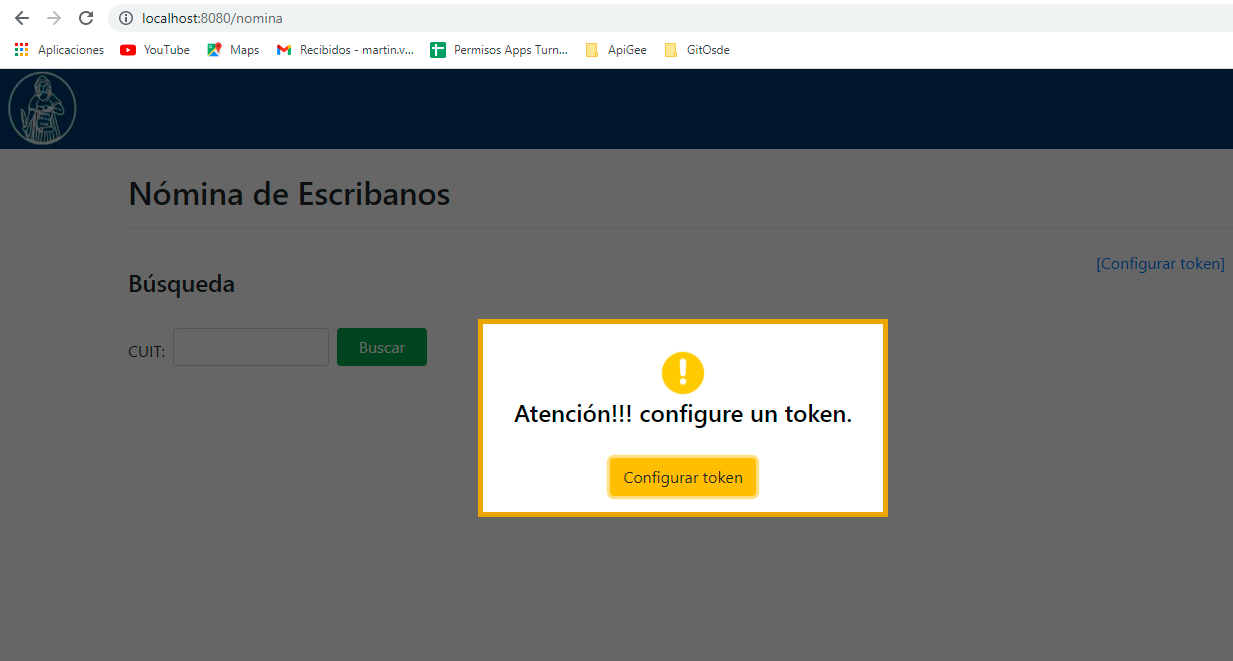Click the forward navigation arrow

[53, 18]
